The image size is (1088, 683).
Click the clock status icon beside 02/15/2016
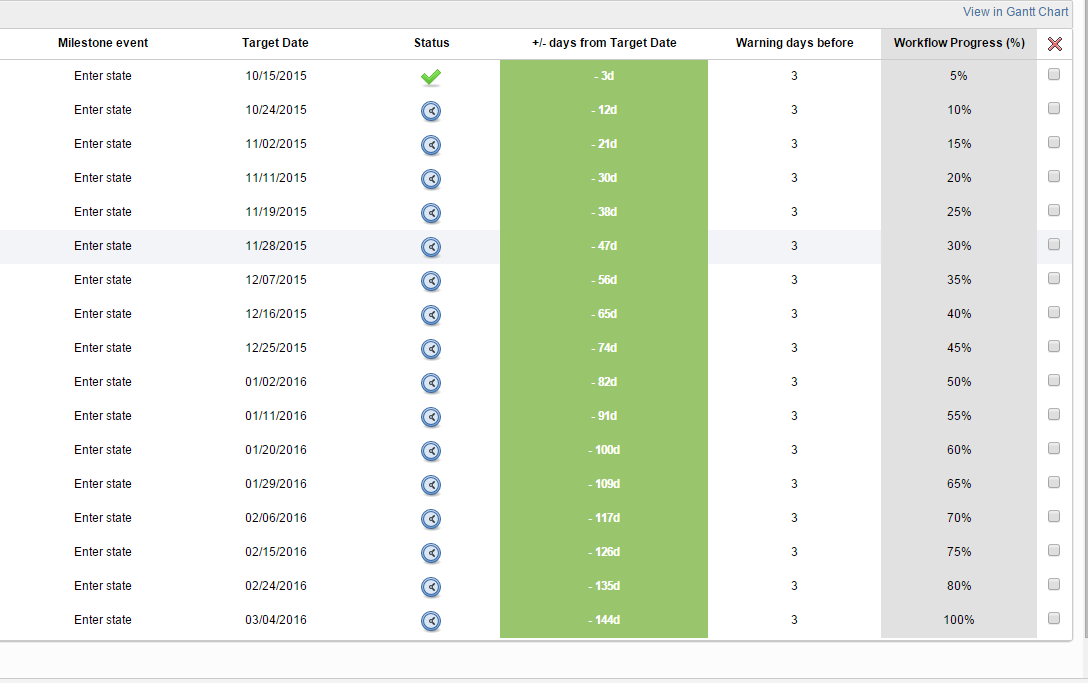[x=431, y=553]
